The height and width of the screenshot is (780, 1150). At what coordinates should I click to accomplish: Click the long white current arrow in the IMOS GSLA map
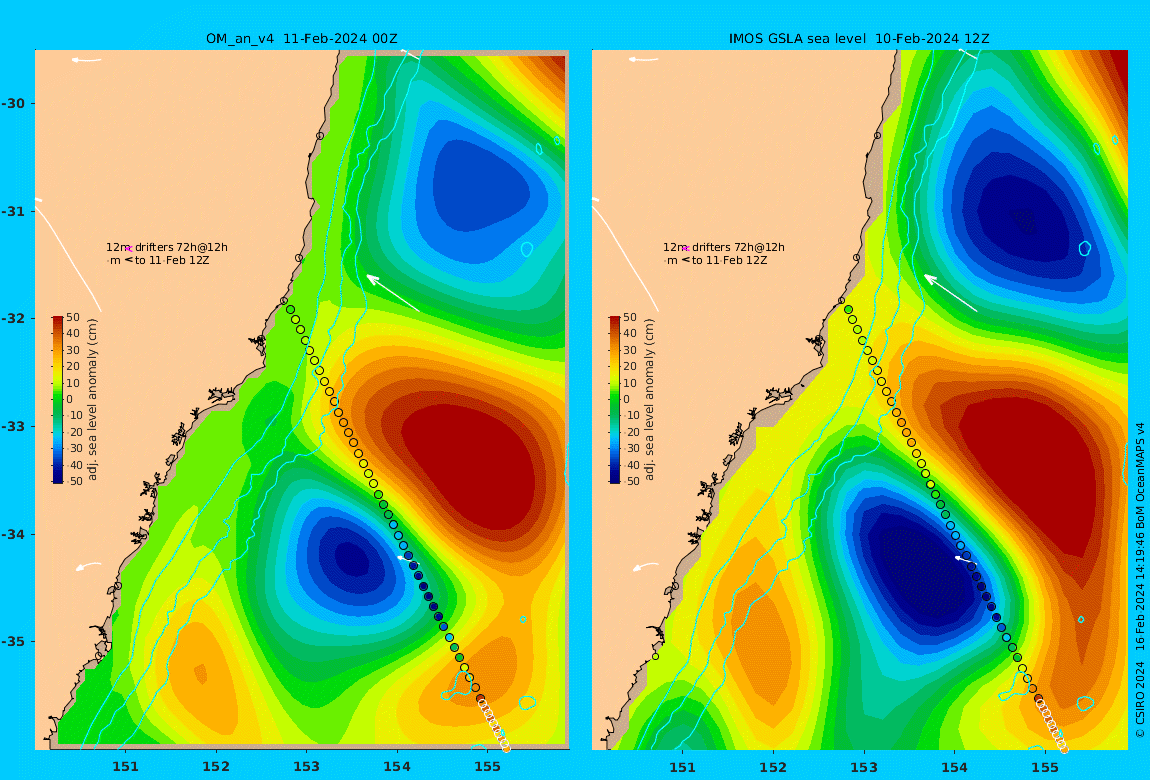click(x=951, y=293)
